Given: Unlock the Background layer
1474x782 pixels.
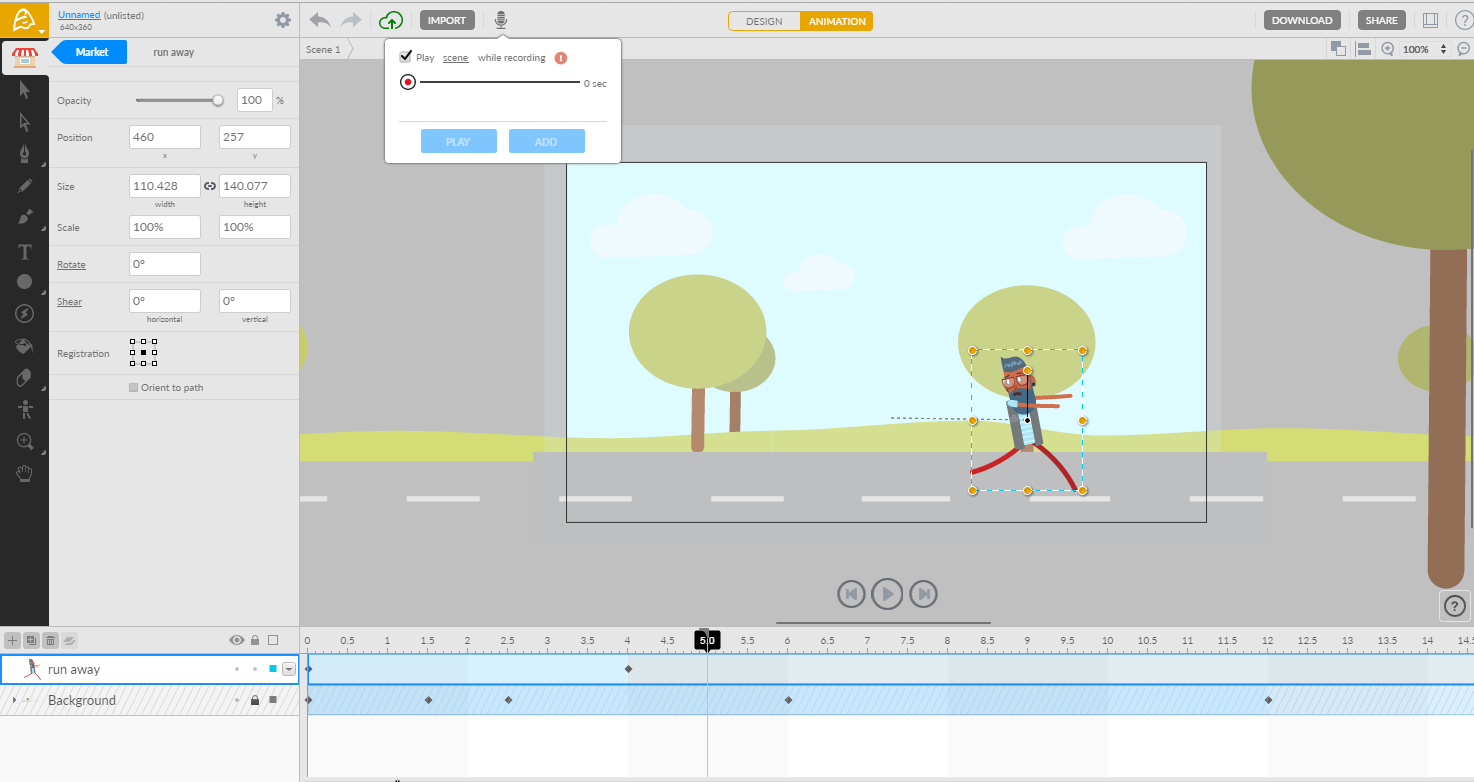Looking at the screenshot, I should coord(255,700).
